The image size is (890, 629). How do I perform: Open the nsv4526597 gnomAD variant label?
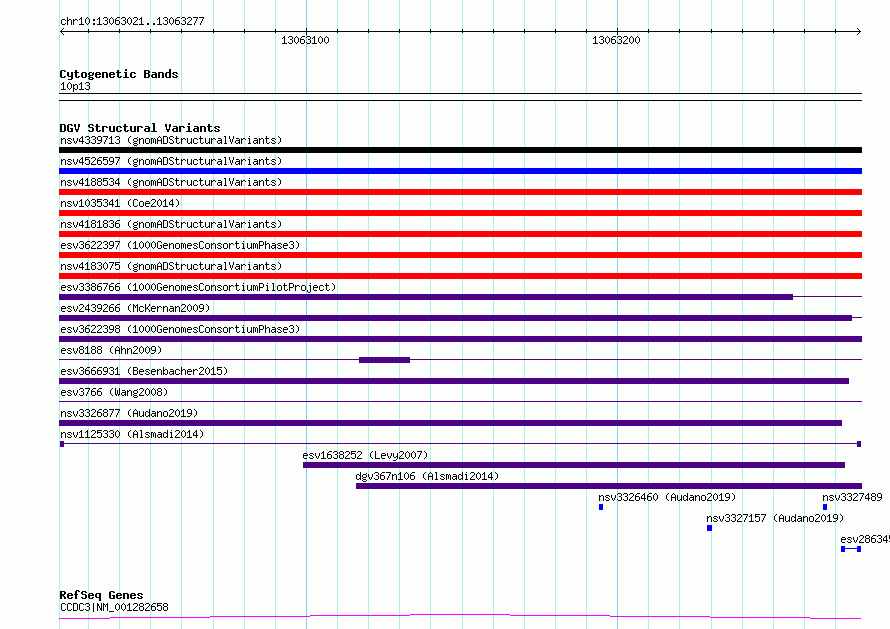point(171,161)
